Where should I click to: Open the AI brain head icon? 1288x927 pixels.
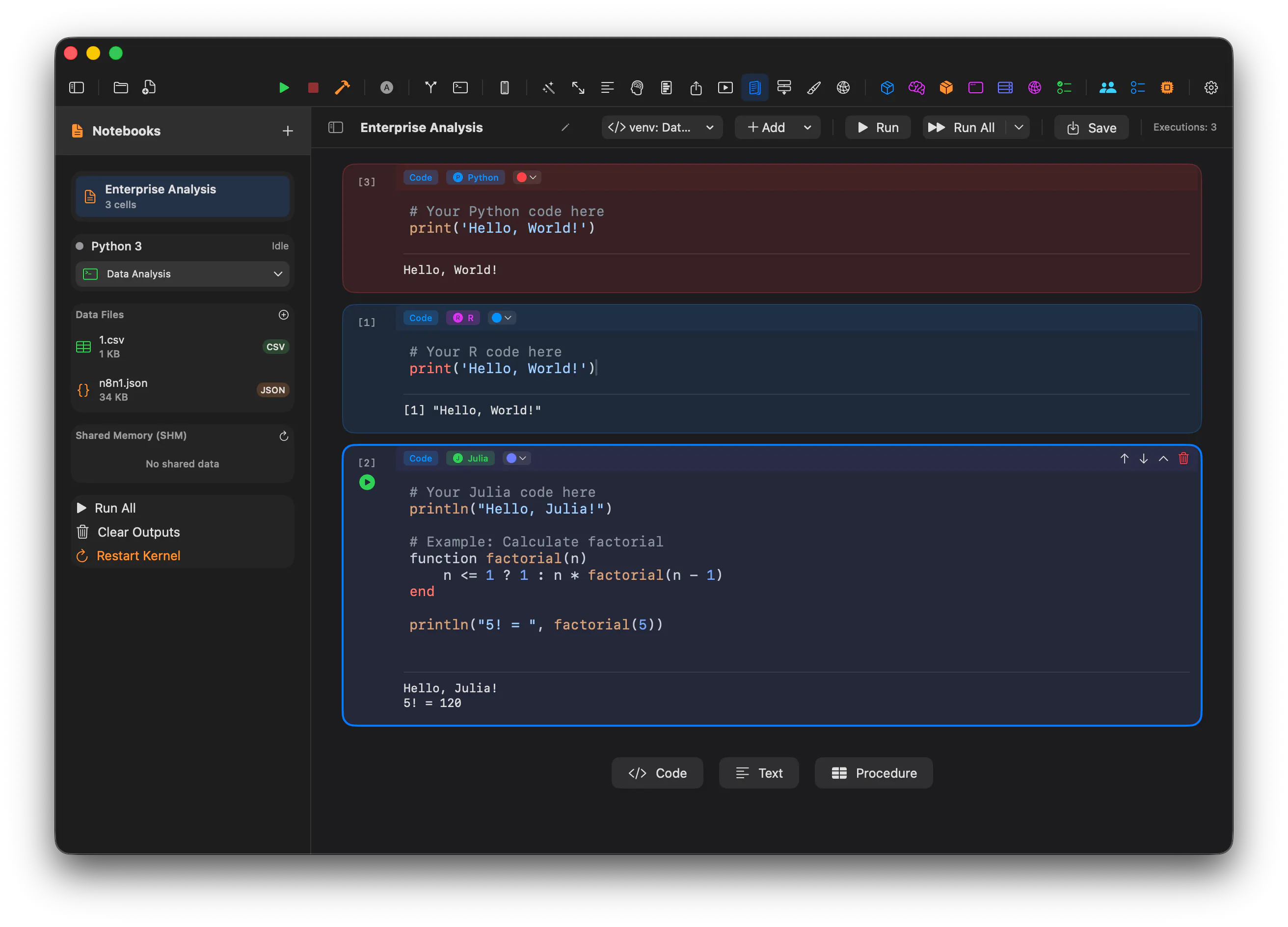(637, 87)
